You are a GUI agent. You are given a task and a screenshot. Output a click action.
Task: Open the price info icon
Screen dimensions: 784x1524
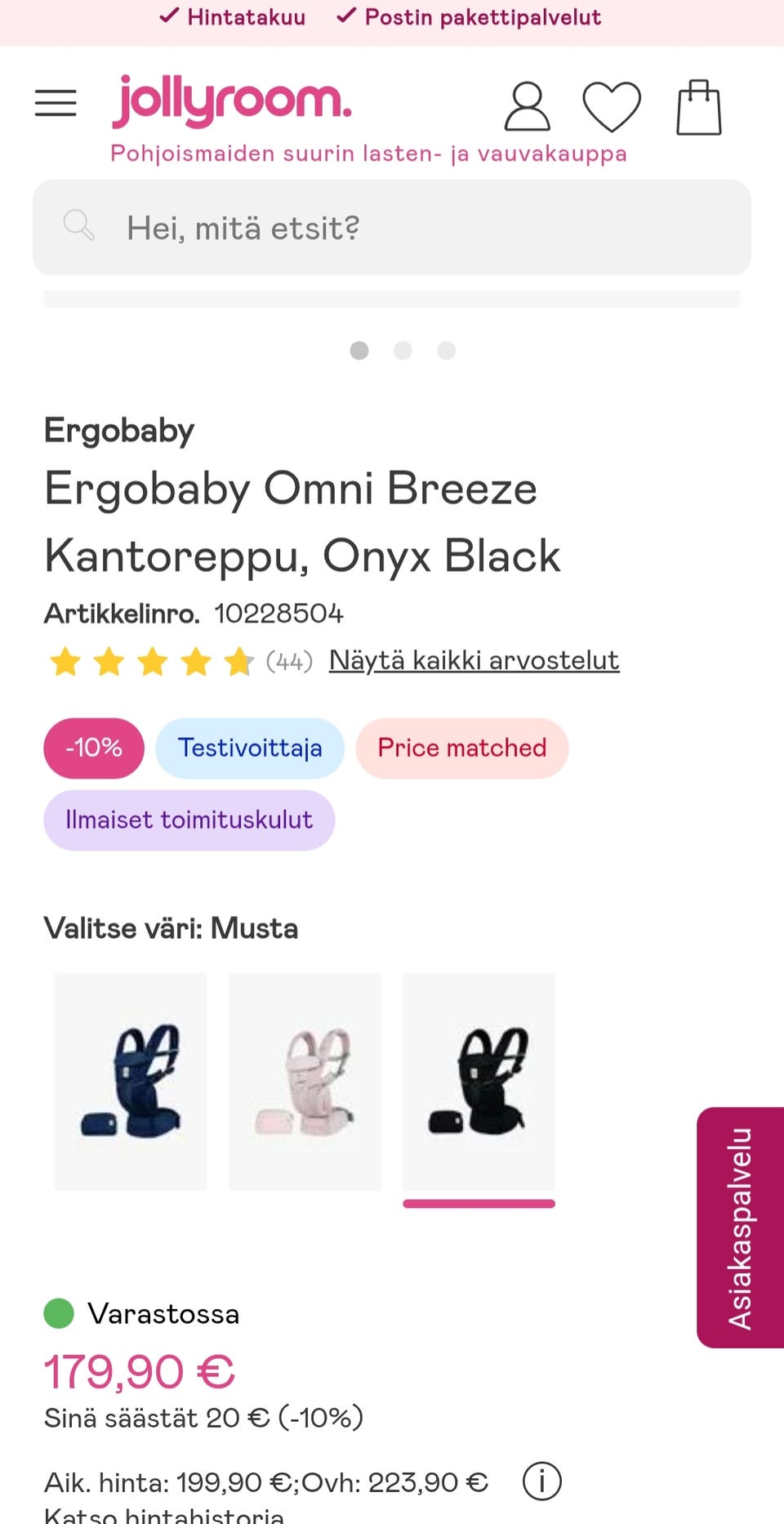(x=542, y=1481)
